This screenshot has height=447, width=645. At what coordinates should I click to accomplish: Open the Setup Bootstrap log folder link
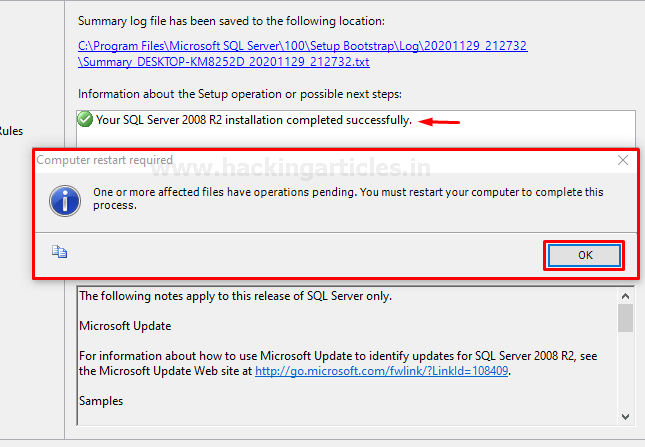(302, 46)
